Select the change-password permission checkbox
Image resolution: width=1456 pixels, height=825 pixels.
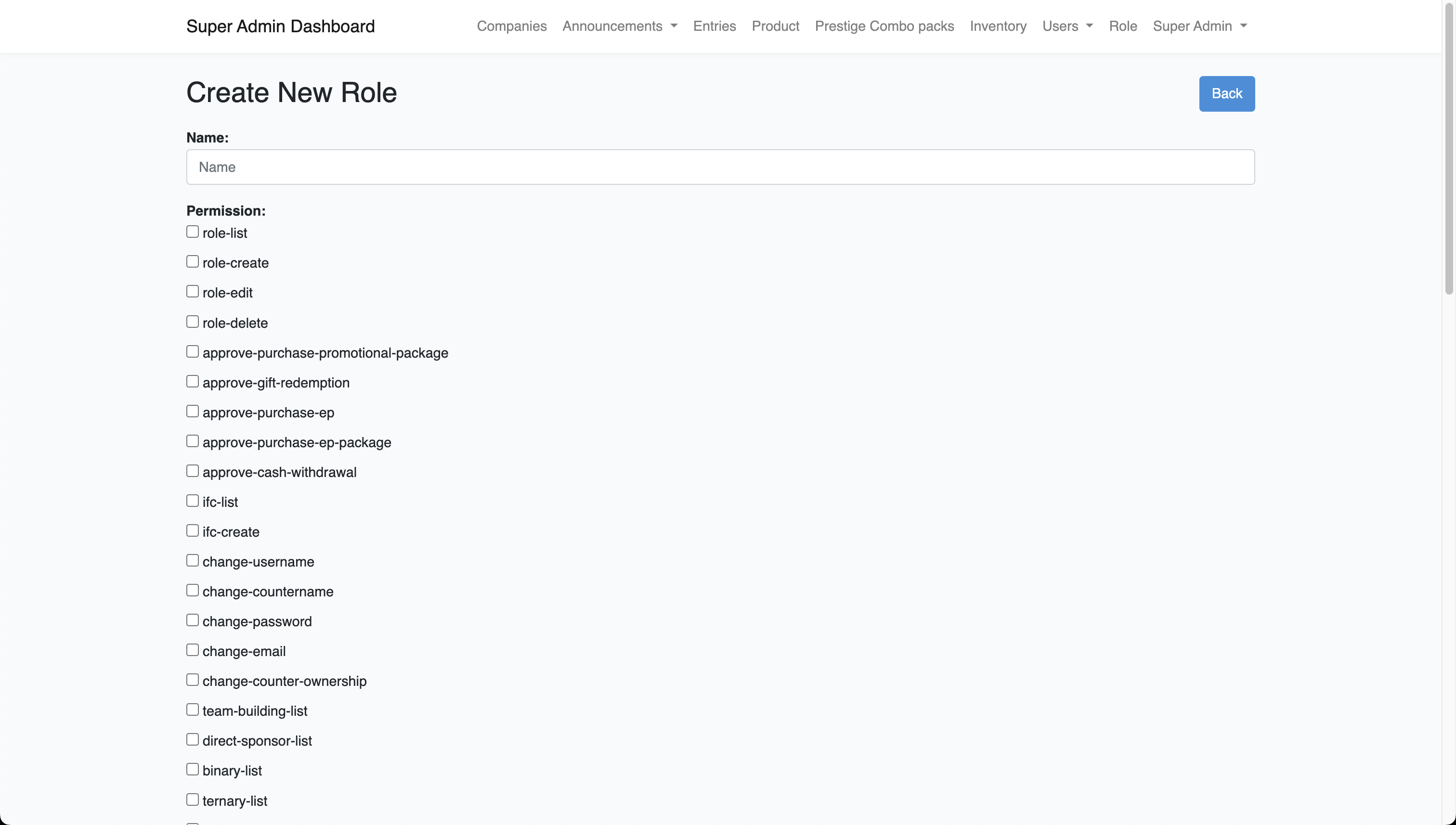click(193, 620)
